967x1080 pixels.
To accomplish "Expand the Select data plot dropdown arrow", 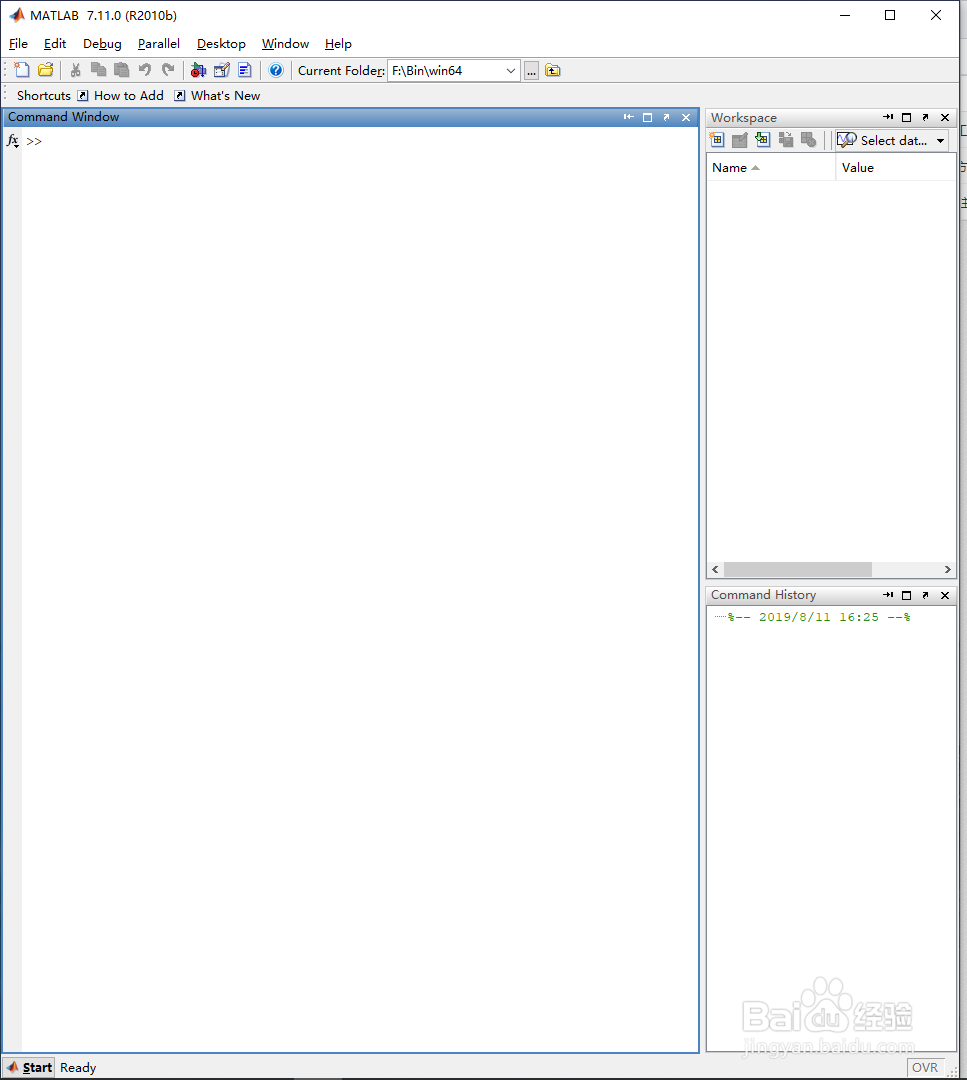I will click(940, 141).
